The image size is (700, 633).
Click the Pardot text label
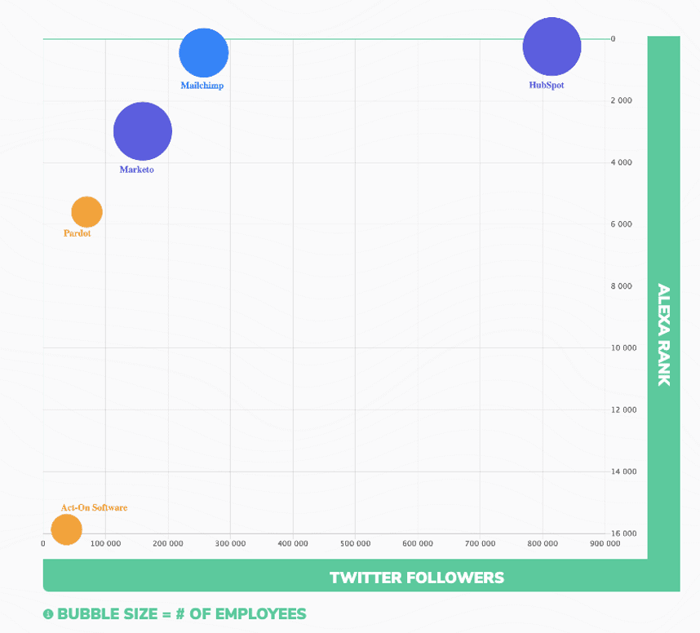tap(77, 234)
